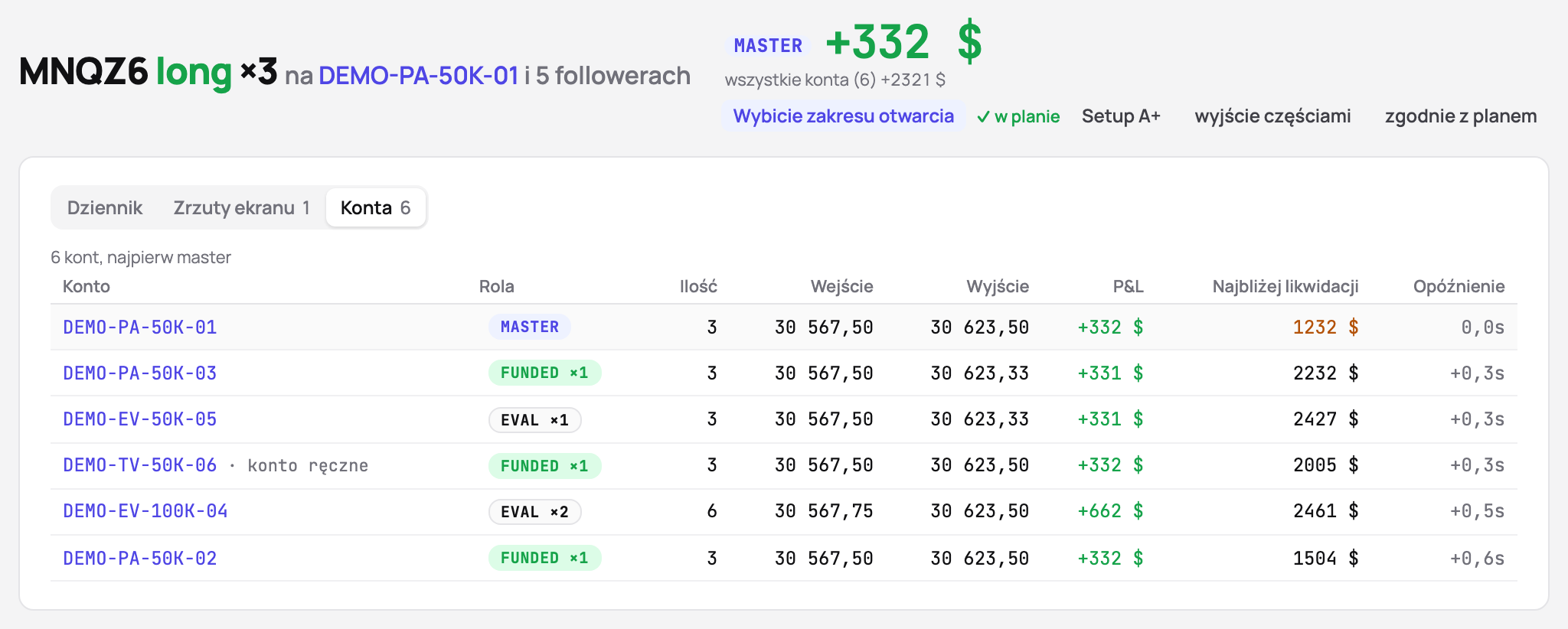Open account DEMO-TV-50K-06
This screenshot has width=1568, height=629.
tap(140, 464)
